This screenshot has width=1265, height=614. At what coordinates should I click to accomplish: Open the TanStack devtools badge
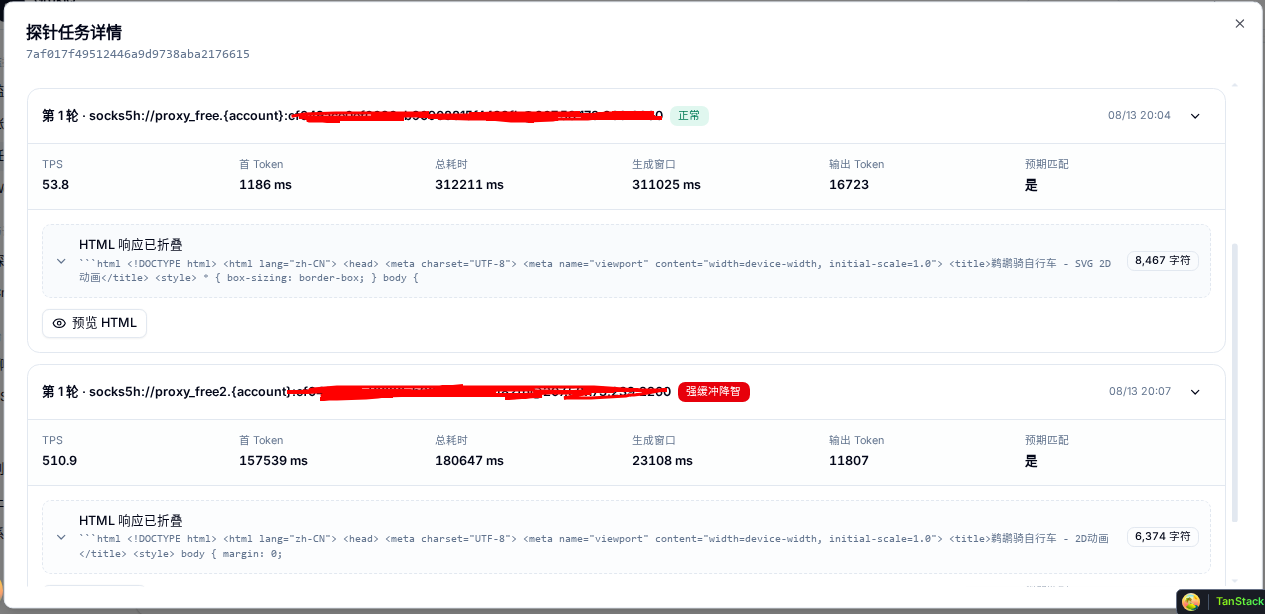coord(1220,601)
